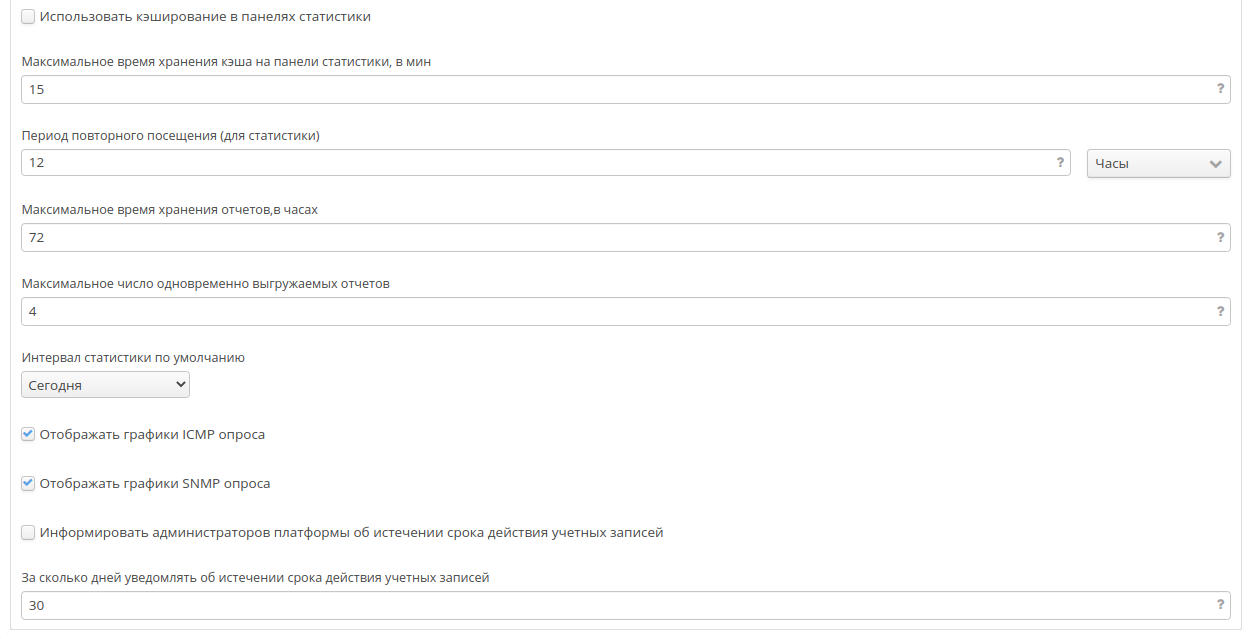Open help for statistics cache storage time

(x=1220, y=89)
